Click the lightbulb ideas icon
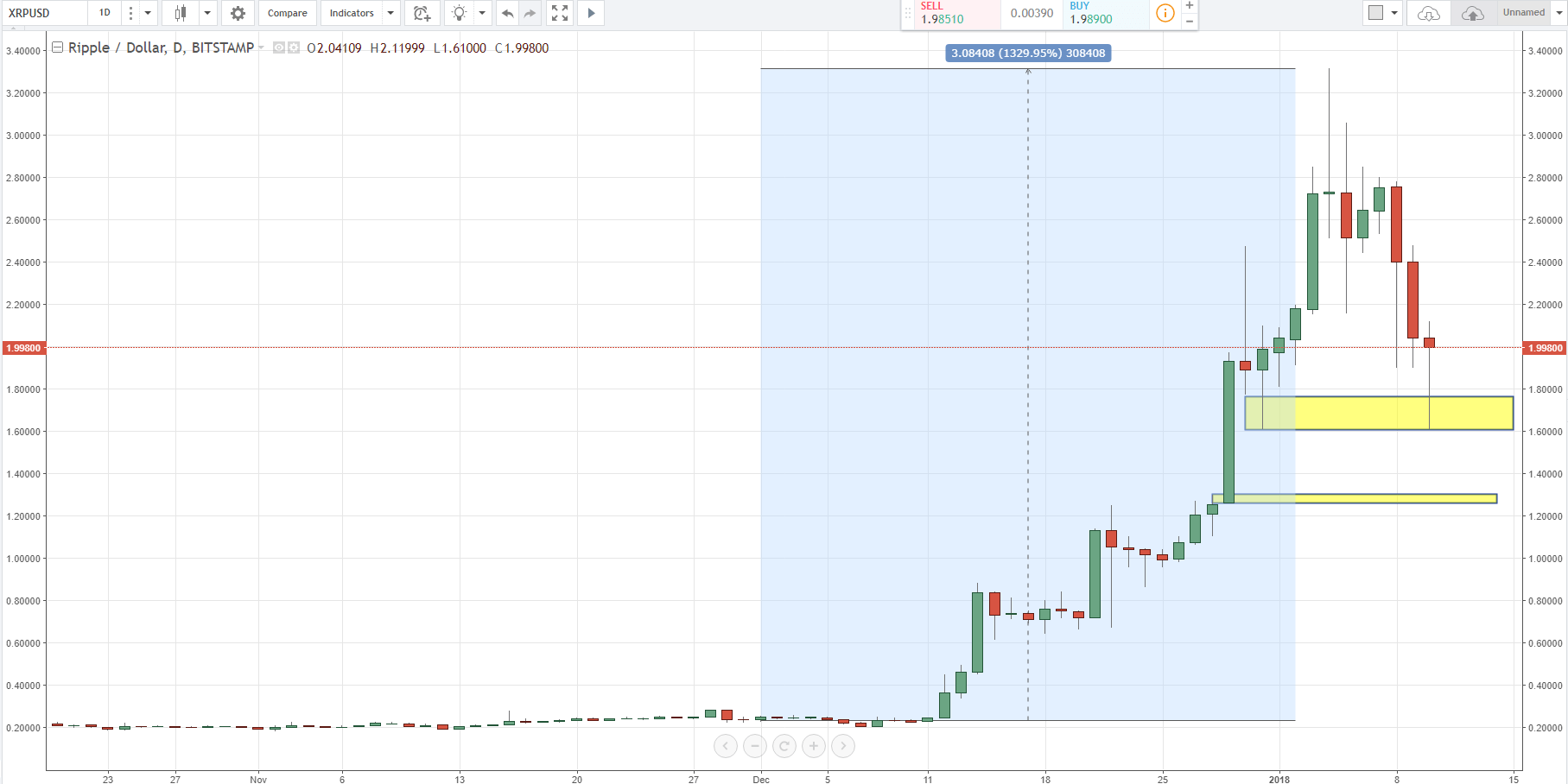The width and height of the screenshot is (1568, 784). point(460,13)
